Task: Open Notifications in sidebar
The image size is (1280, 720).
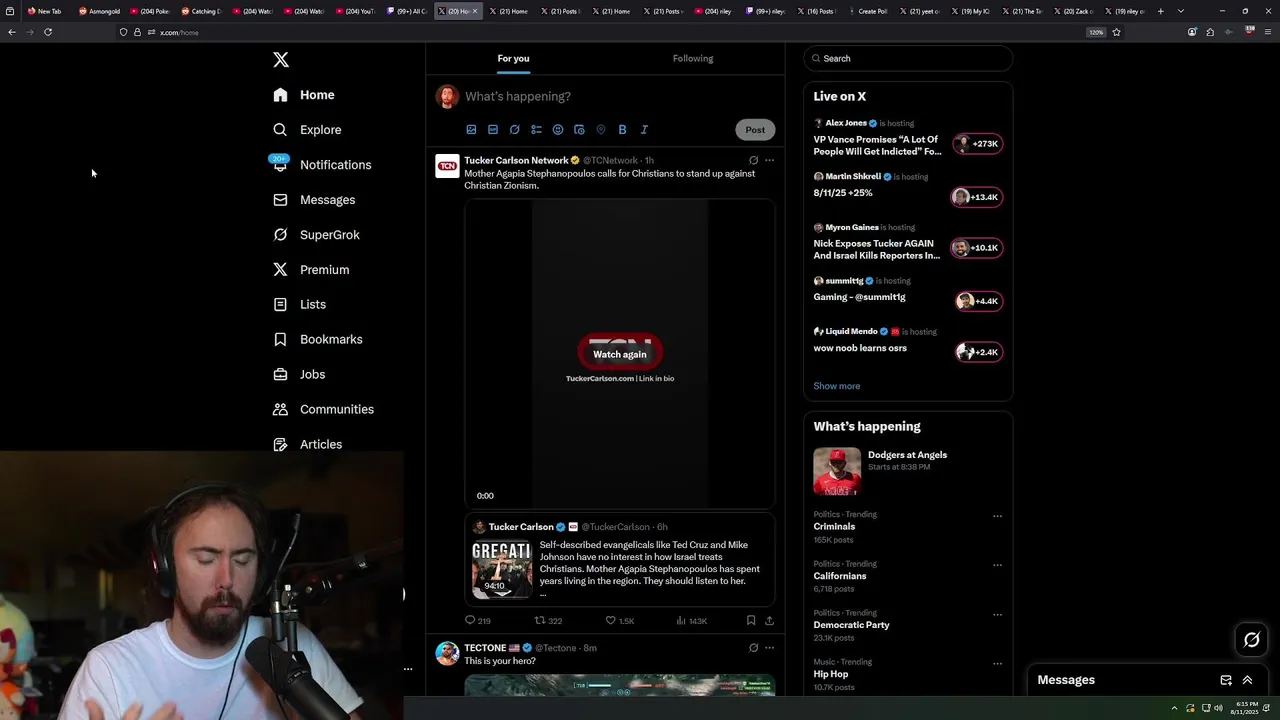Action: [x=321, y=165]
